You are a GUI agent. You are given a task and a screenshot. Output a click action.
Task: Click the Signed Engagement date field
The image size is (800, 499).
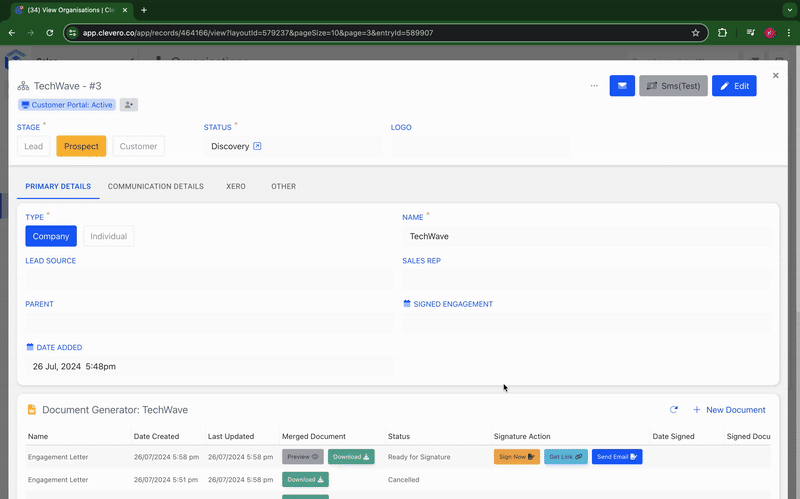pos(586,323)
